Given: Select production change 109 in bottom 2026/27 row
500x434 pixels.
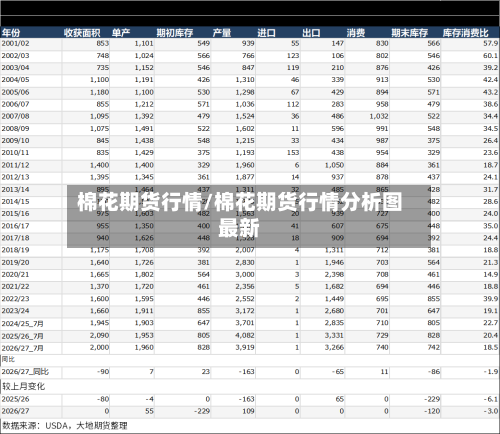Looking at the screenshot, I should click(x=248, y=411).
